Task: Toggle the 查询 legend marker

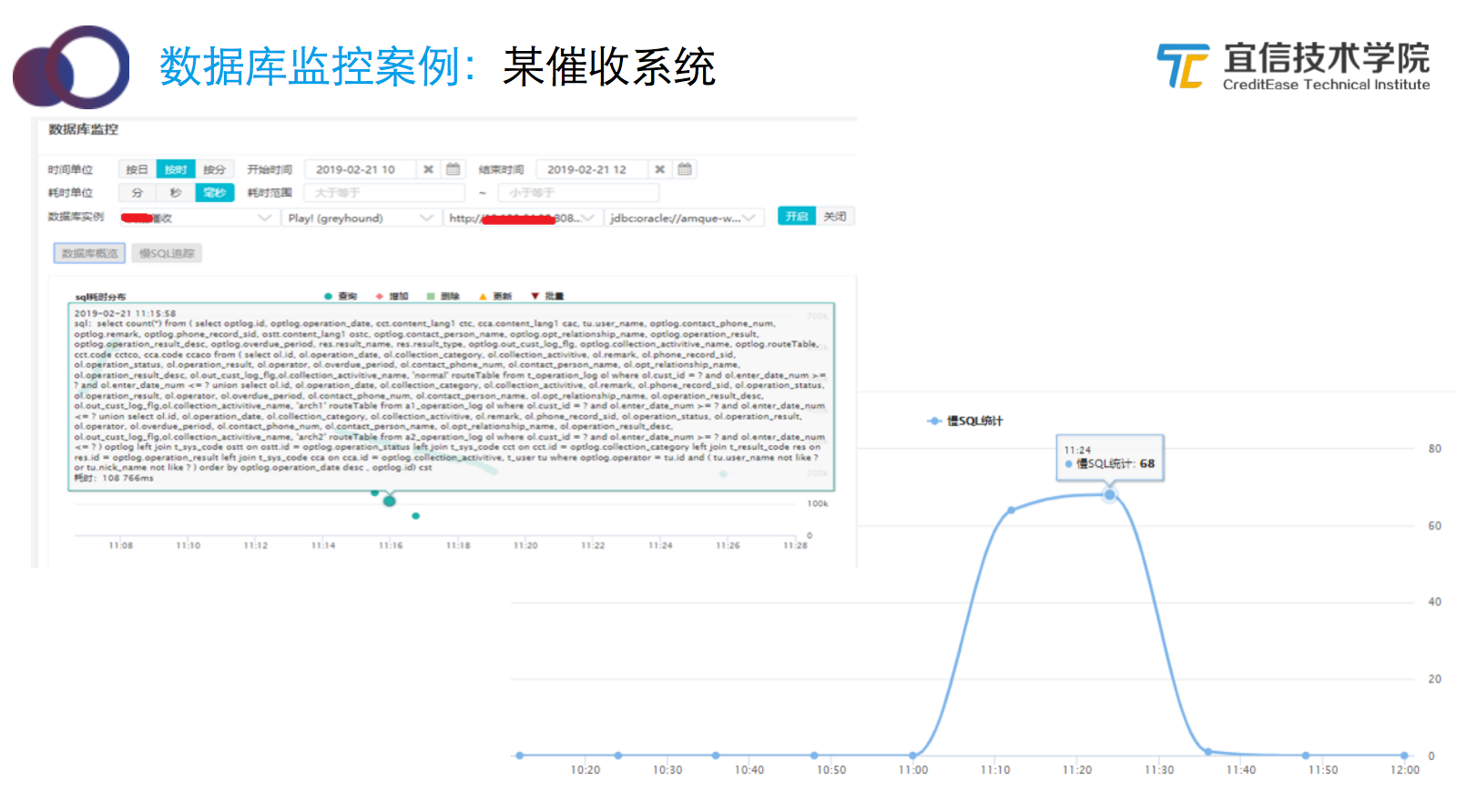Action: pyautogui.click(x=329, y=296)
